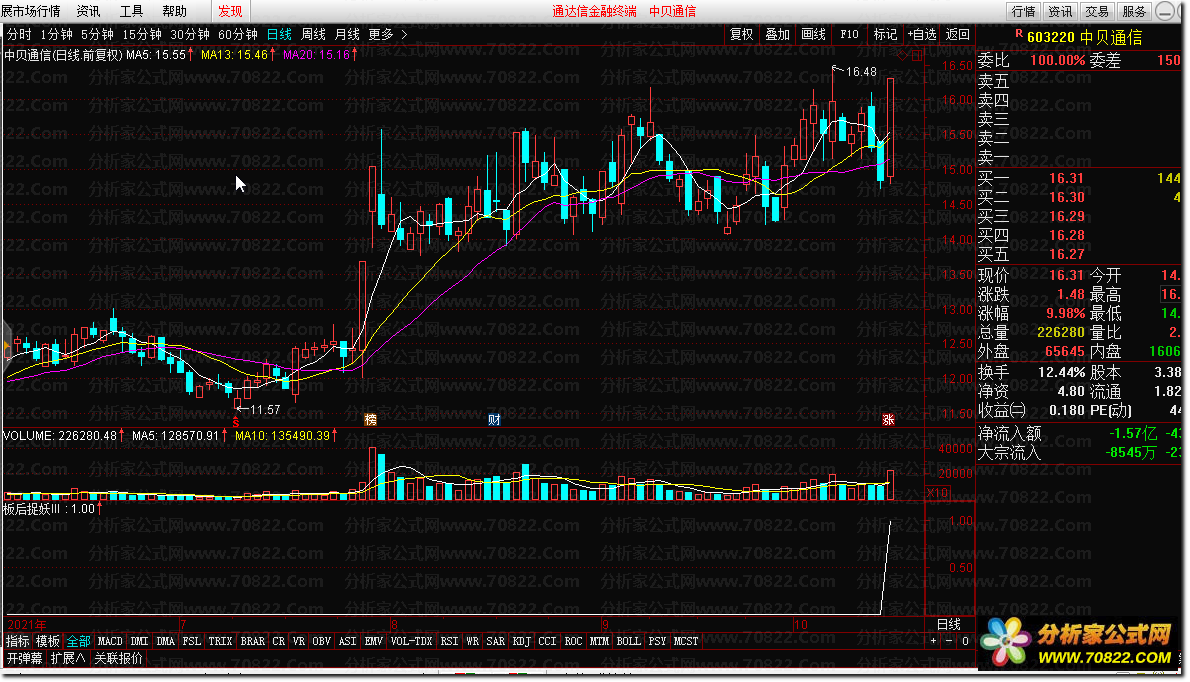Image resolution: width=1190 pixels, height=682 pixels.
Task: Switch to the 15分钟 period
Action: [142, 34]
